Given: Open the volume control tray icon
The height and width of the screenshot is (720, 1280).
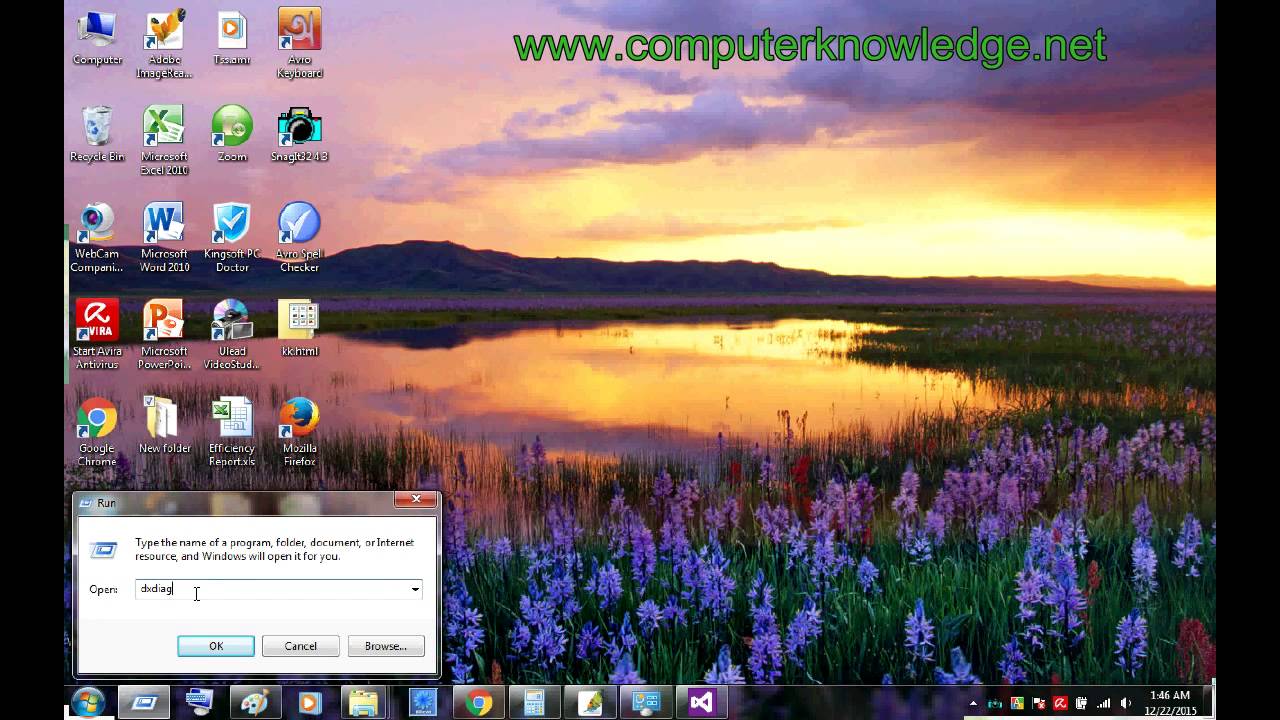Looking at the screenshot, I should point(1126,703).
